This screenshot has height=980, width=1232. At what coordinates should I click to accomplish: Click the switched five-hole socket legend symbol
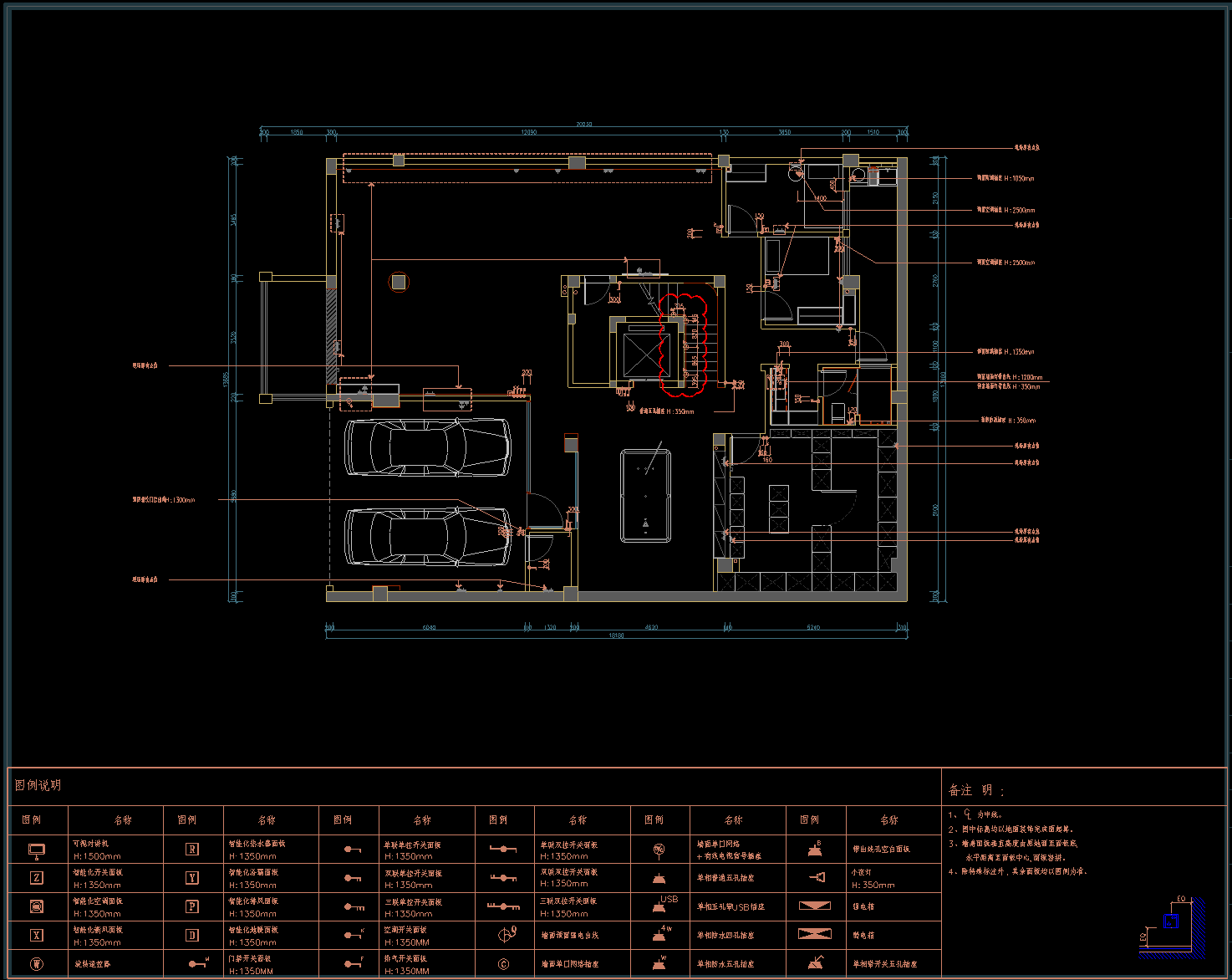tap(815, 963)
